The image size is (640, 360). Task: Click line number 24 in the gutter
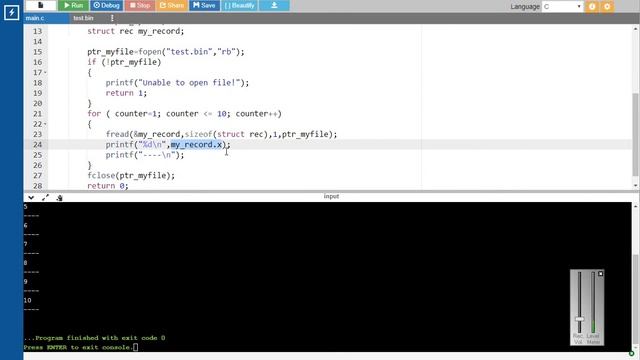click(x=38, y=144)
